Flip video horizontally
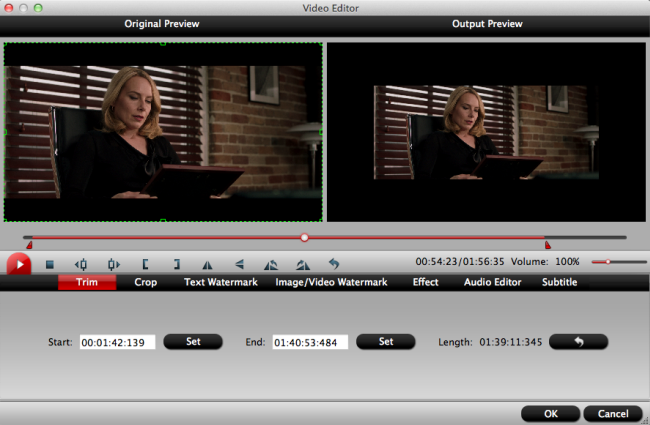650x425 pixels. click(x=207, y=265)
